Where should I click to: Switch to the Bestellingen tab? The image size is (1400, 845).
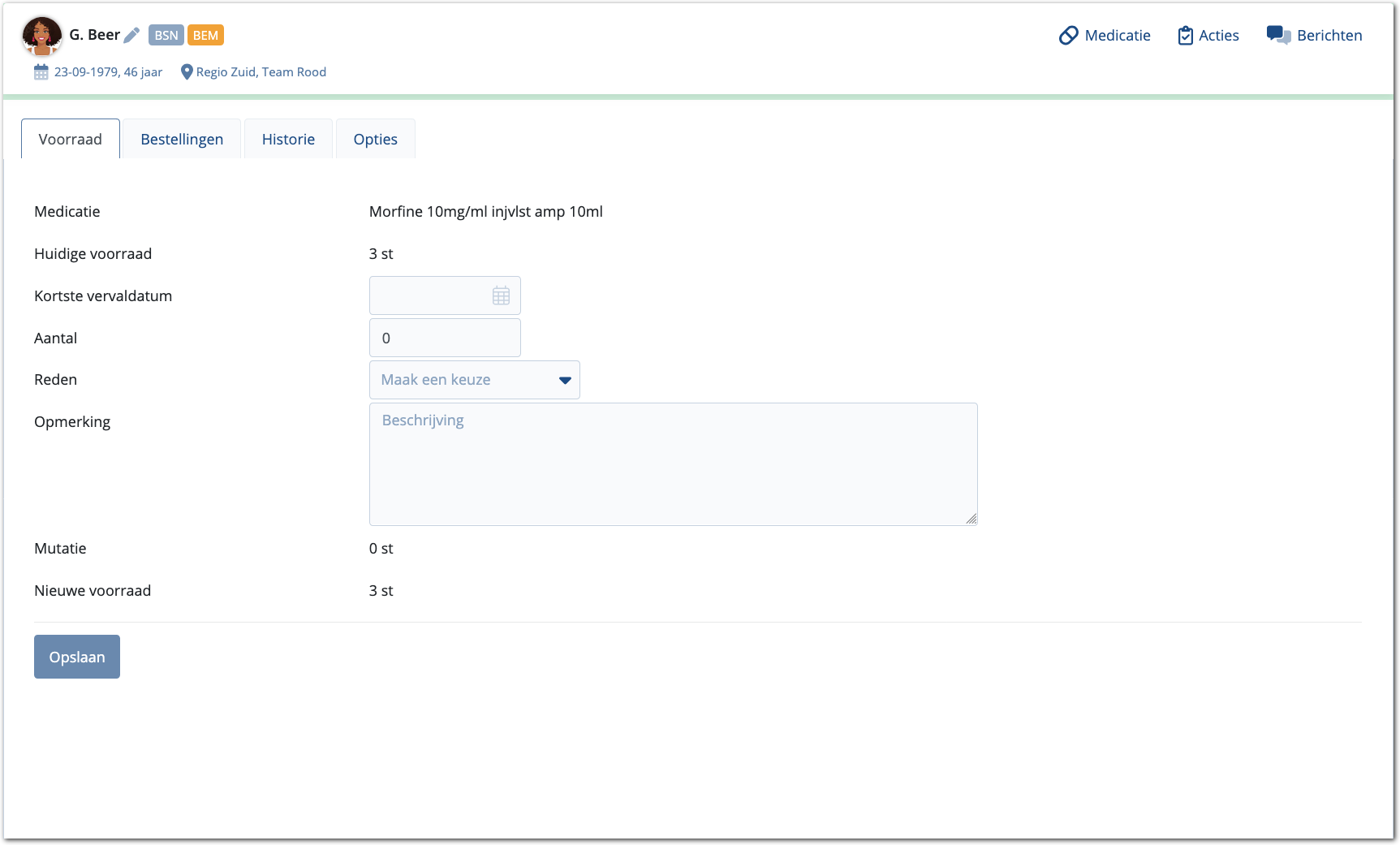tap(182, 139)
